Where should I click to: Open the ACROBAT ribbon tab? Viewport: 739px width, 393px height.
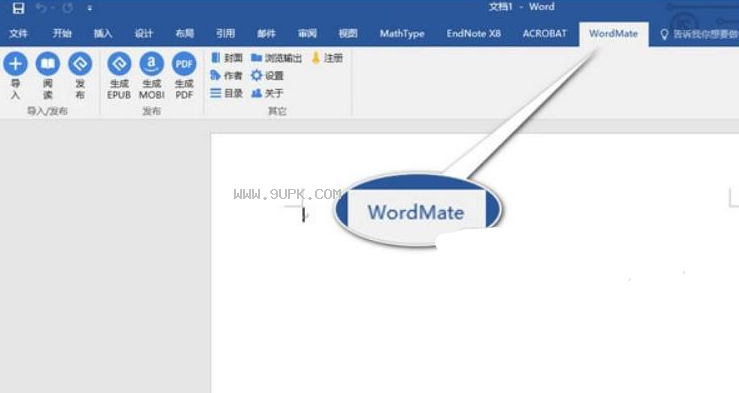(545, 33)
